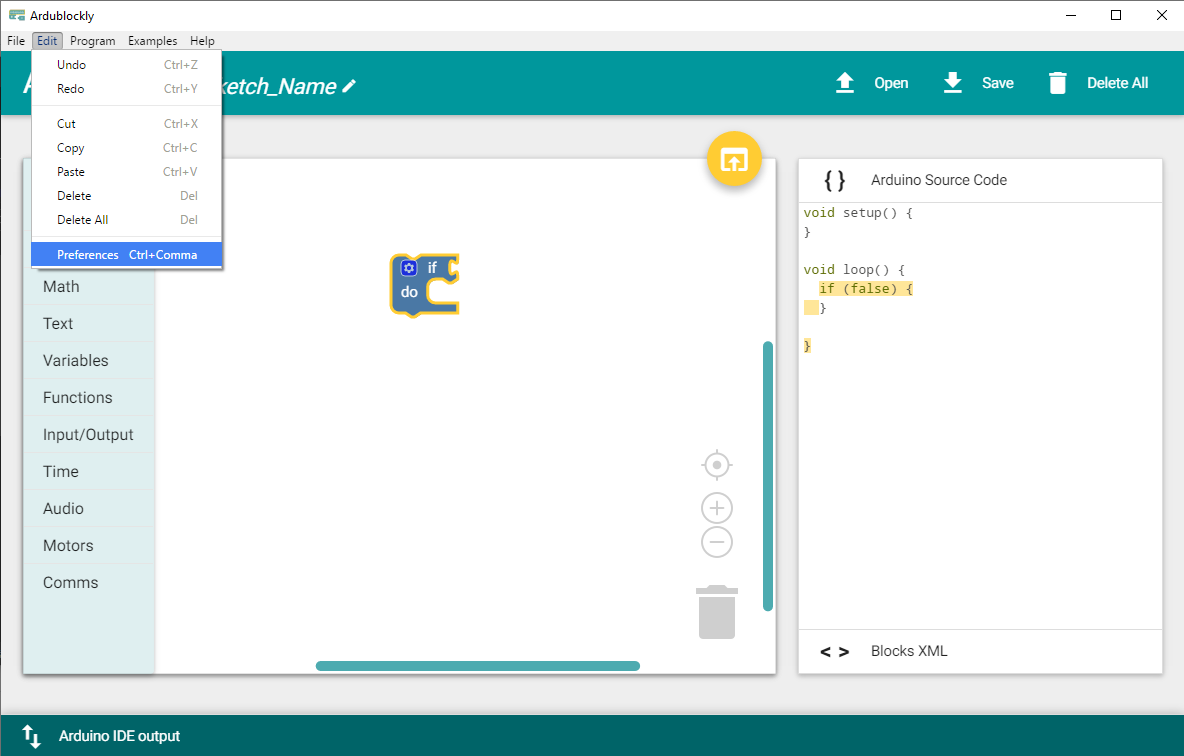Image resolution: width=1184 pixels, height=756 pixels.
Task: Open the Examples menu
Action: pos(153,41)
